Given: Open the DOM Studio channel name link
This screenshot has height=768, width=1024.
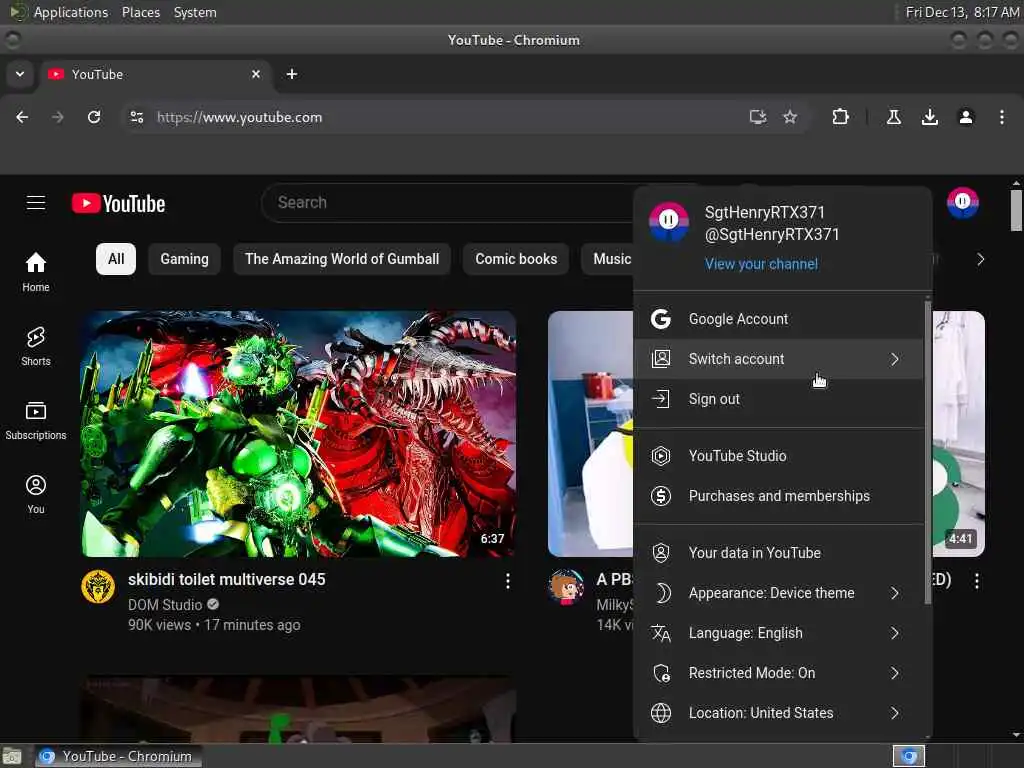Looking at the screenshot, I should [x=165, y=605].
